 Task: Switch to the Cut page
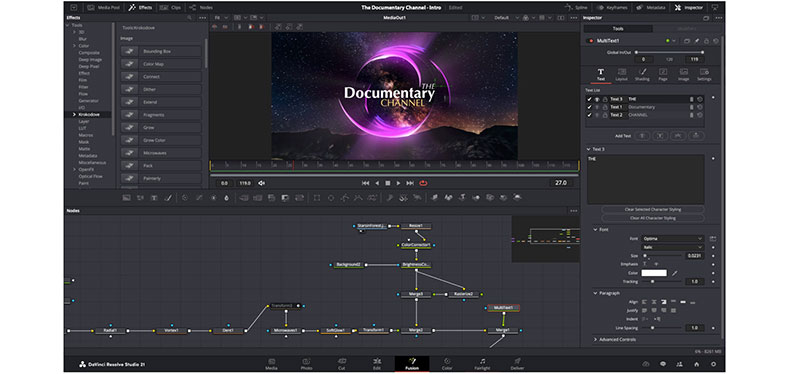[x=342, y=364]
